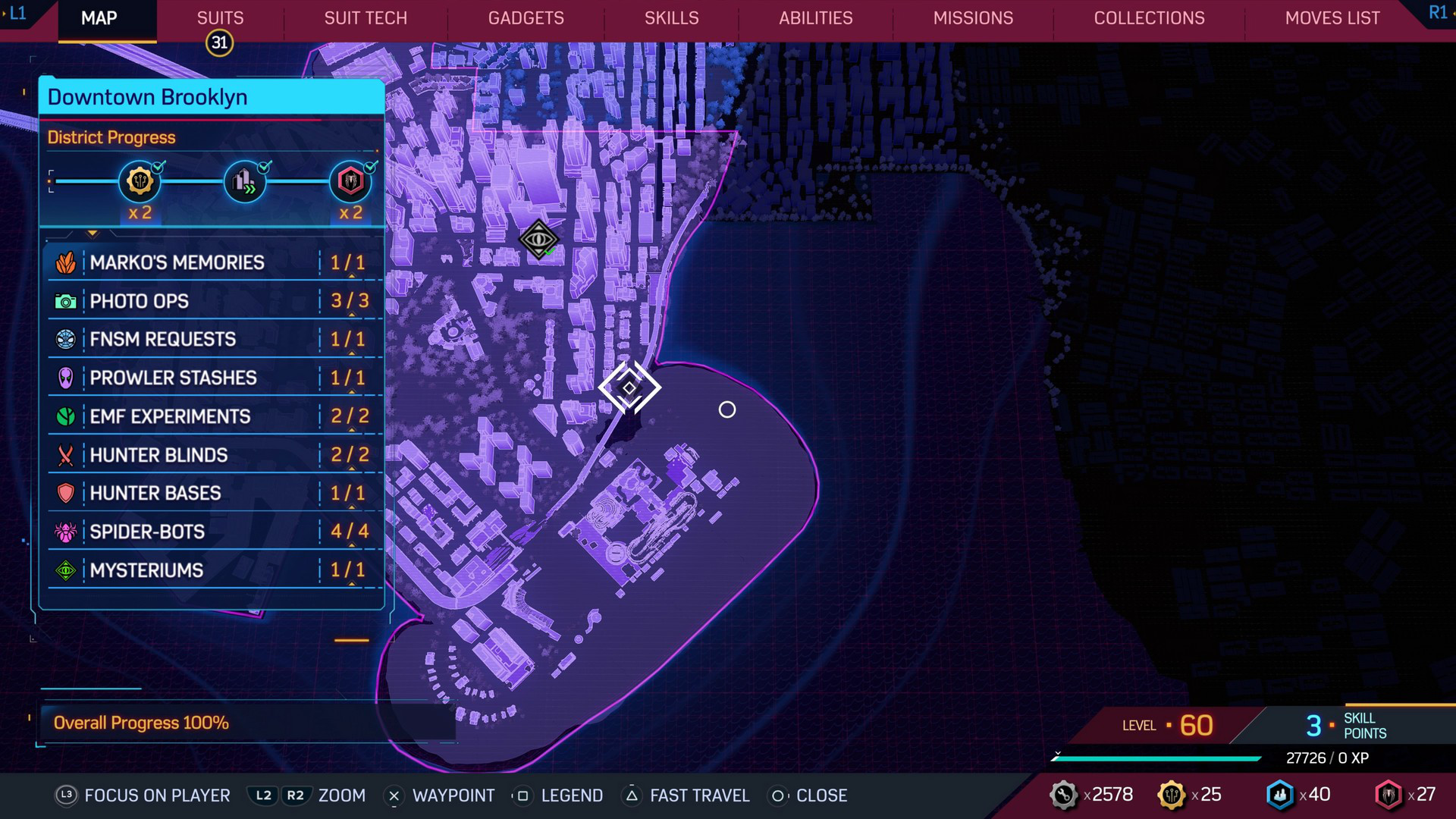Click the Hunter Blinds crossed icon
The height and width of the screenshot is (819, 1456).
point(66,455)
